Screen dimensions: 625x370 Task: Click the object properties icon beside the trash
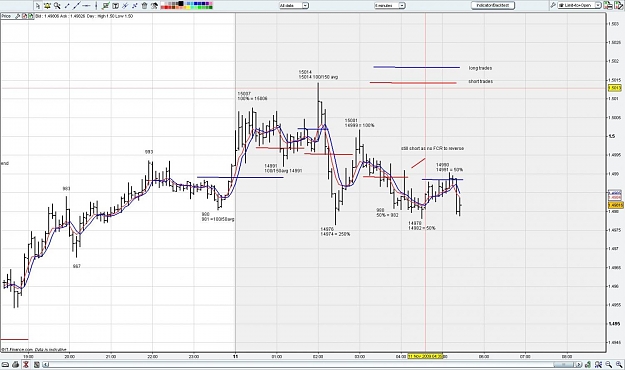154,6
